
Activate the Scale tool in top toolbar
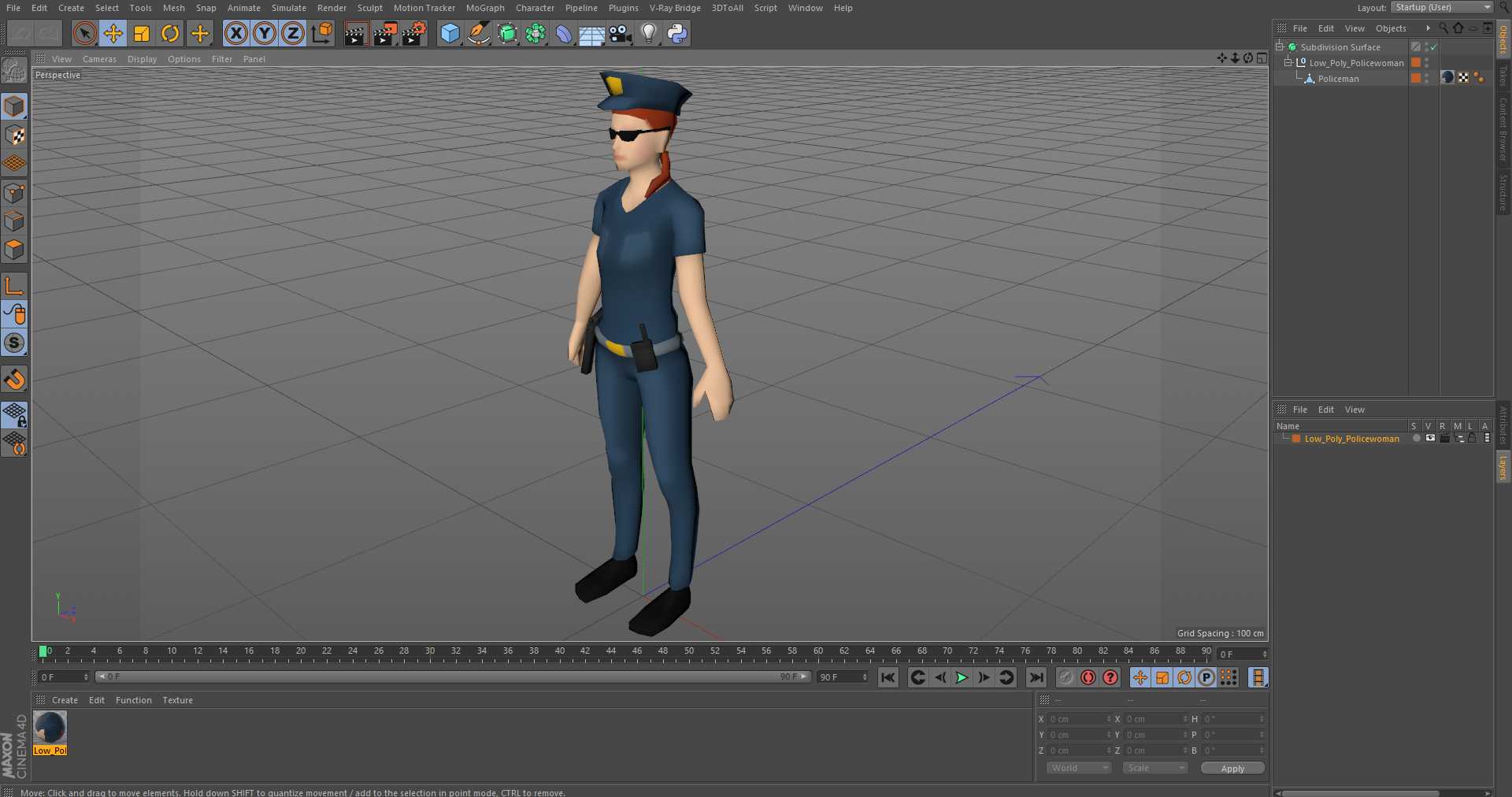pos(142,34)
